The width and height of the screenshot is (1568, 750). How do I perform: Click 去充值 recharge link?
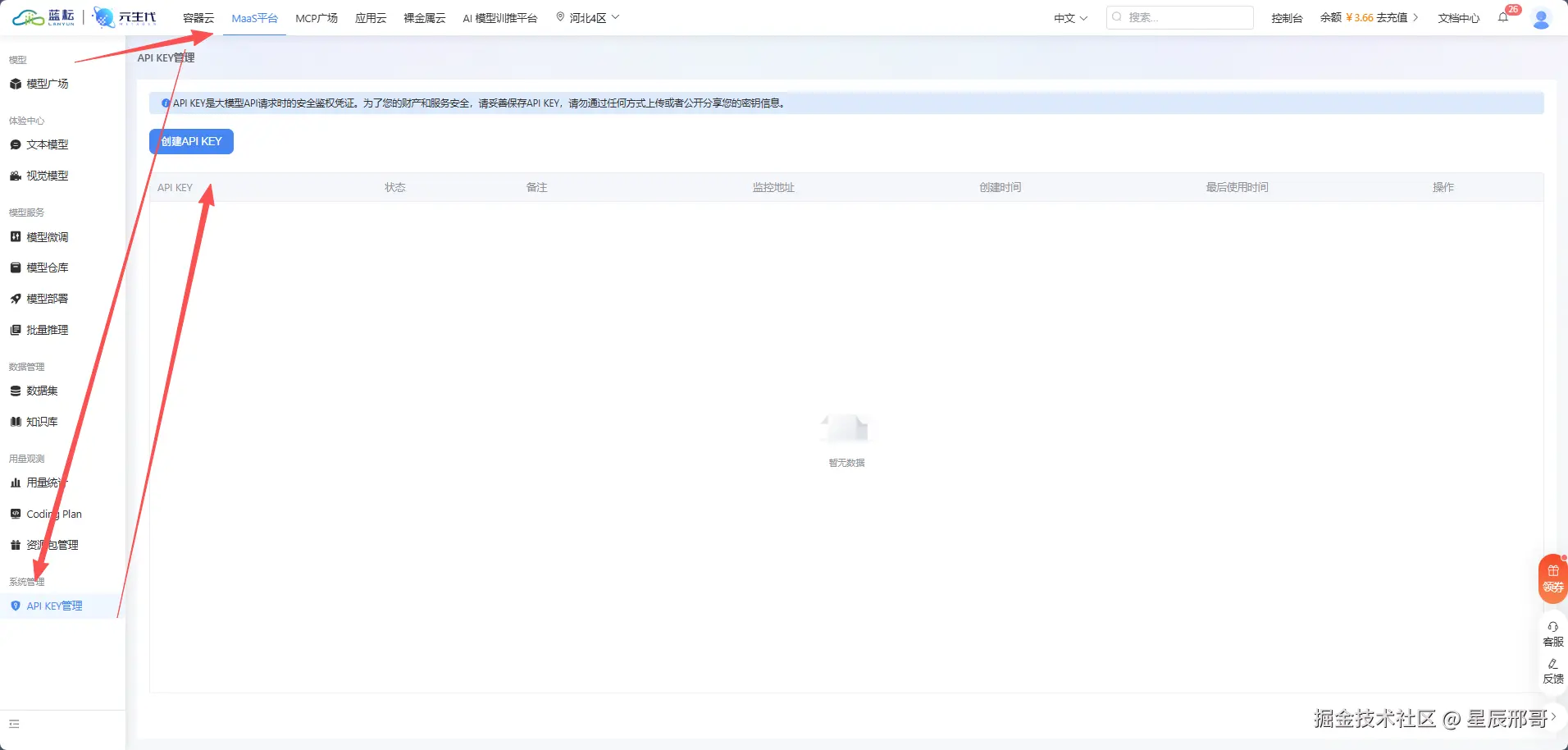click(x=1397, y=17)
